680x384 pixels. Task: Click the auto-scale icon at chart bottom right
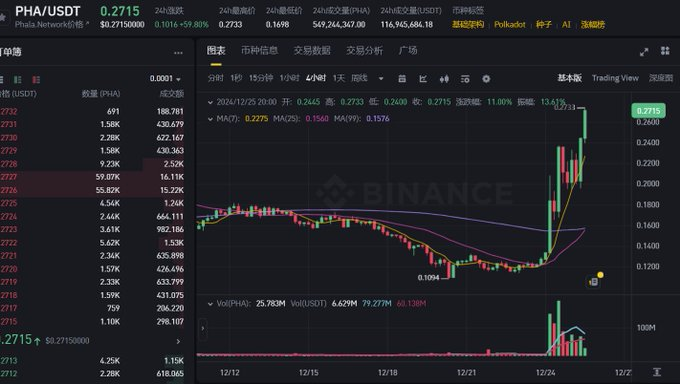pos(657,372)
